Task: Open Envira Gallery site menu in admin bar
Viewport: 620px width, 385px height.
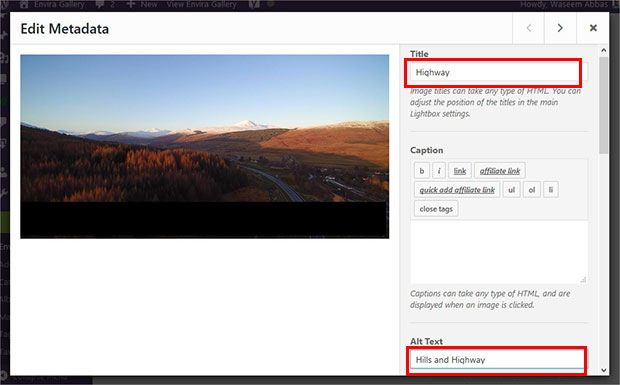Action: [x=52, y=5]
